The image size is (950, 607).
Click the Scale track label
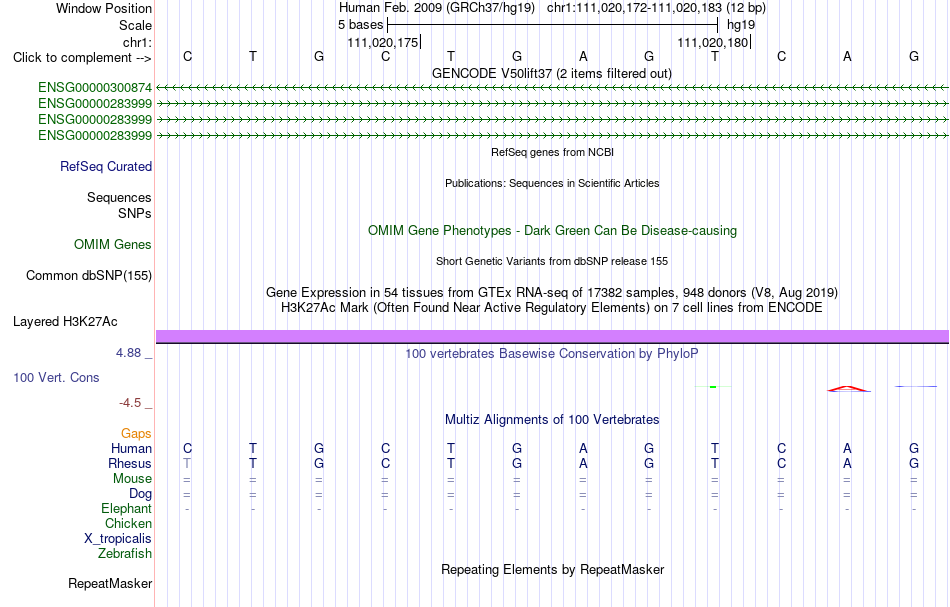[x=135, y=25]
